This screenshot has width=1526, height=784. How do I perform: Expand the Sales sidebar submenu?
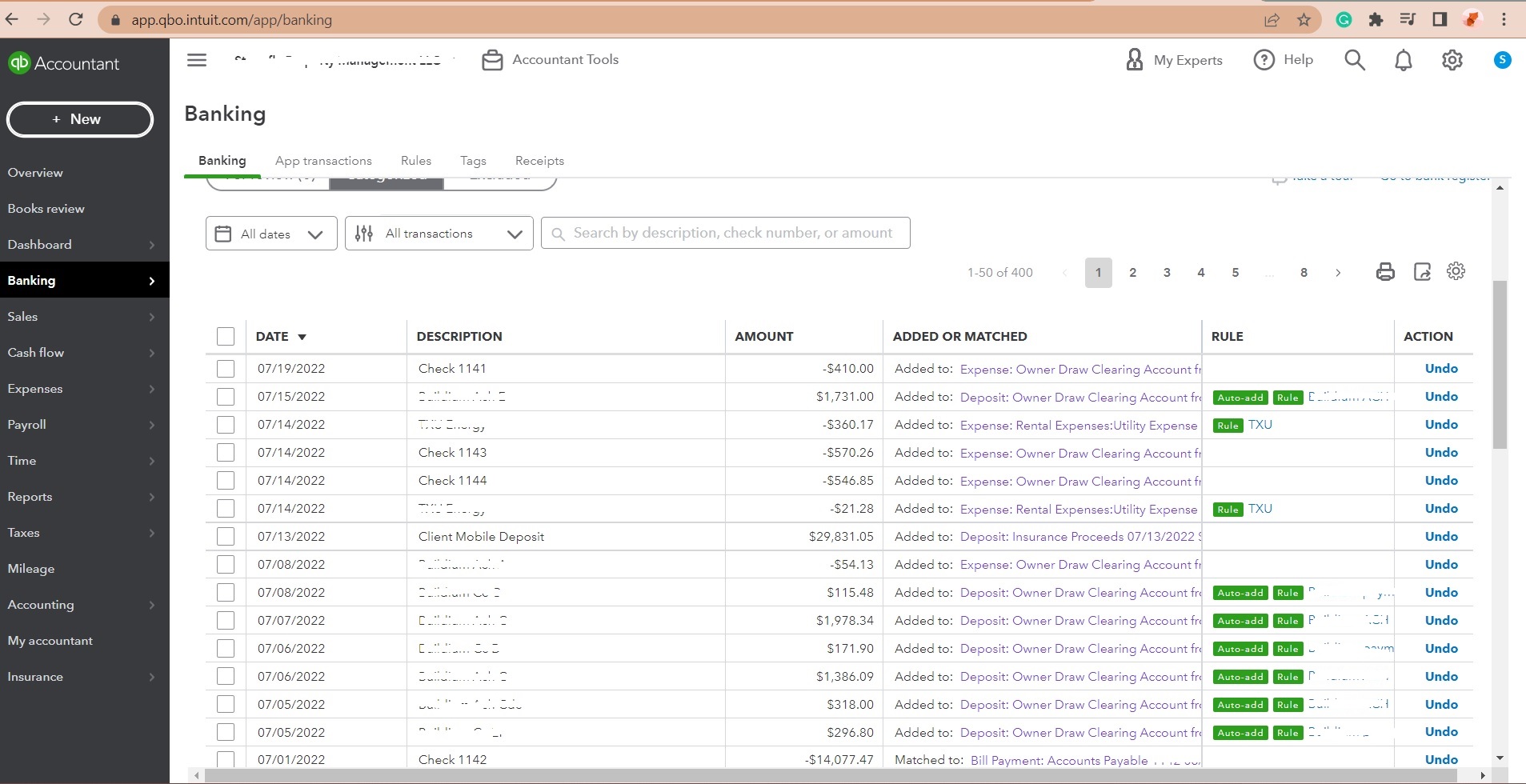(x=152, y=317)
